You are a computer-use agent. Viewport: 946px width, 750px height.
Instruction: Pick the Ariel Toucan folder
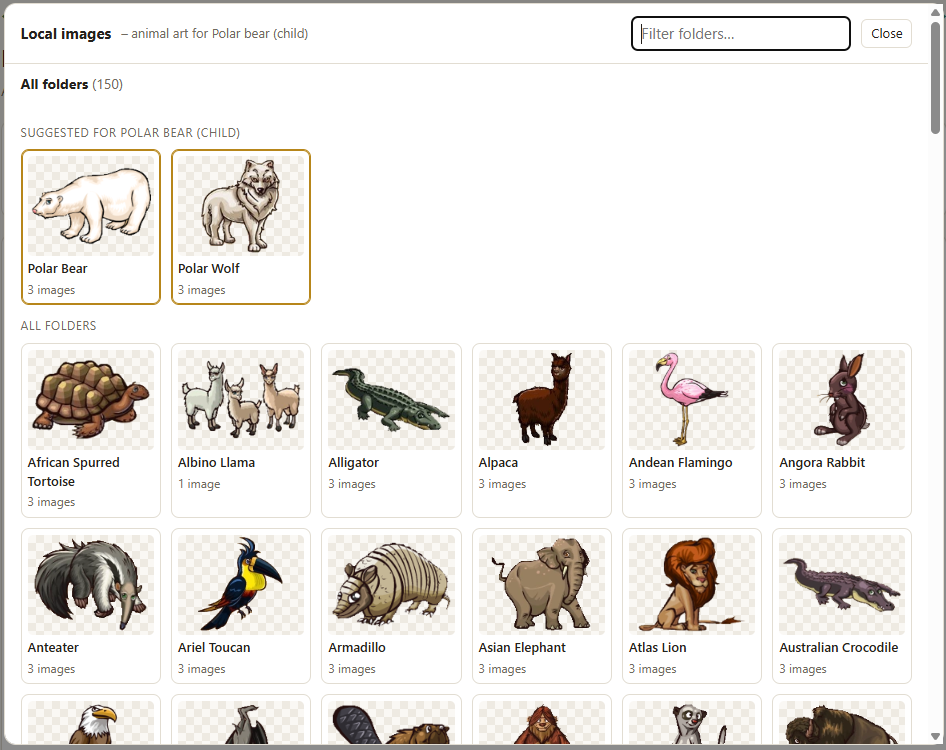click(x=241, y=606)
